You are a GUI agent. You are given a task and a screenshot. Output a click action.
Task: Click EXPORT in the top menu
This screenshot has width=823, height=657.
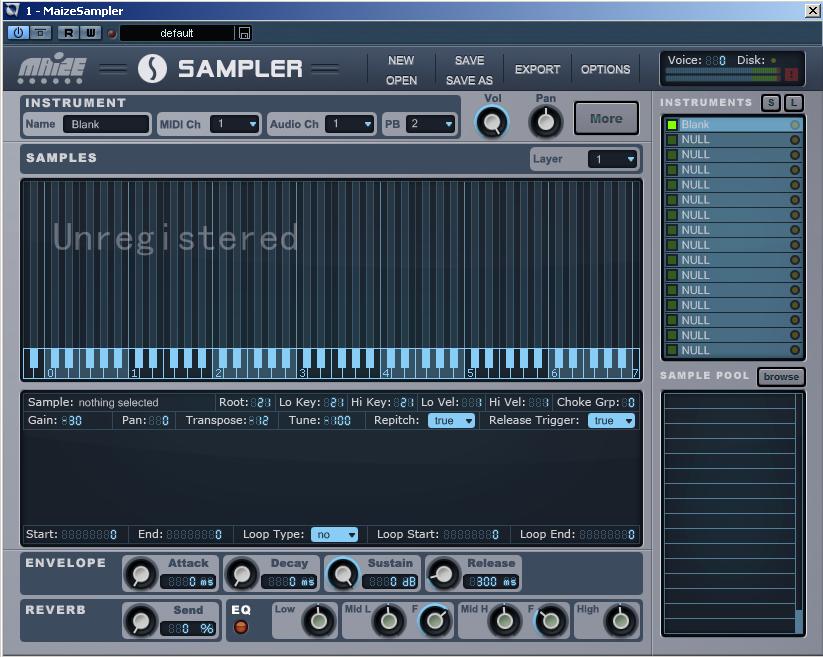point(537,69)
